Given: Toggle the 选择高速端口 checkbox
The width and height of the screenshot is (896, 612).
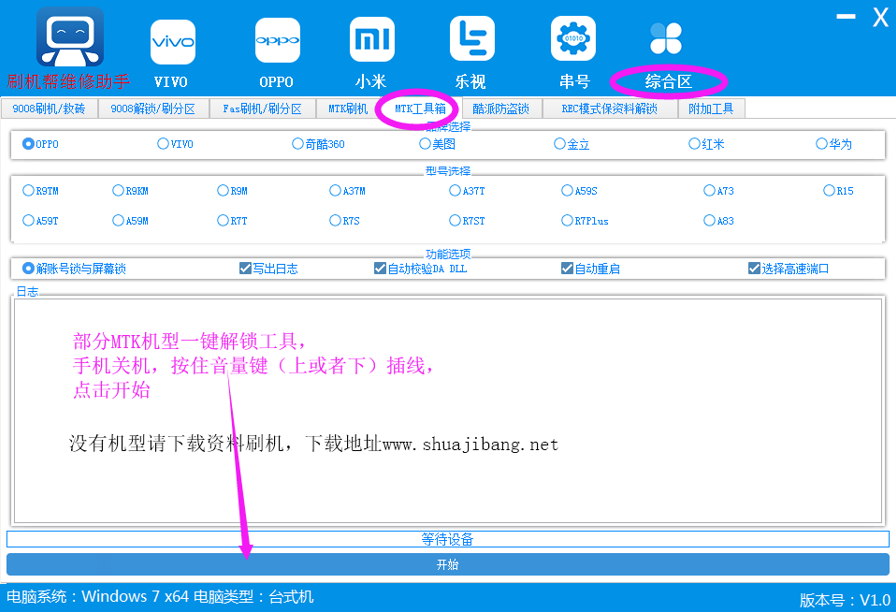Looking at the screenshot, I should click(754, 269).
